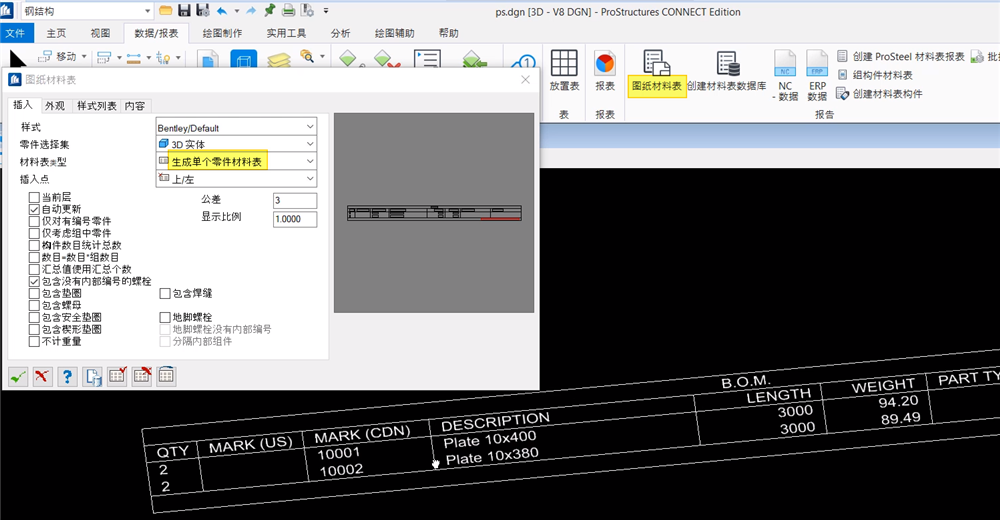Open the 零件选择集 3D 实体 dropdown

[x=236, y=144]
